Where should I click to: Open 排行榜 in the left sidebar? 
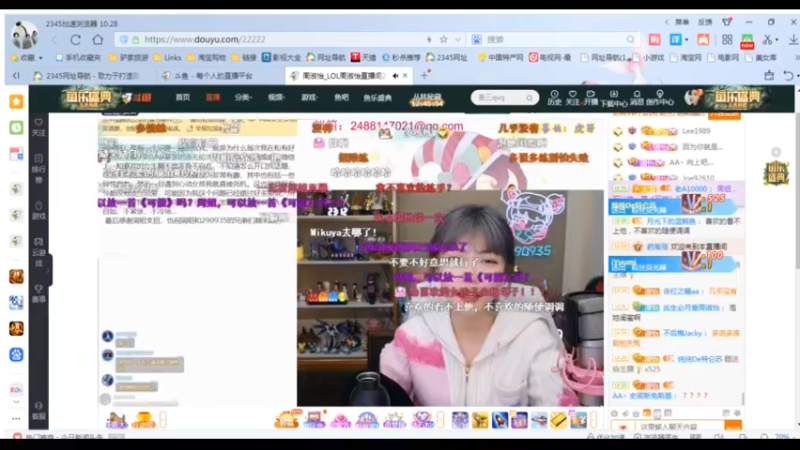39,168
